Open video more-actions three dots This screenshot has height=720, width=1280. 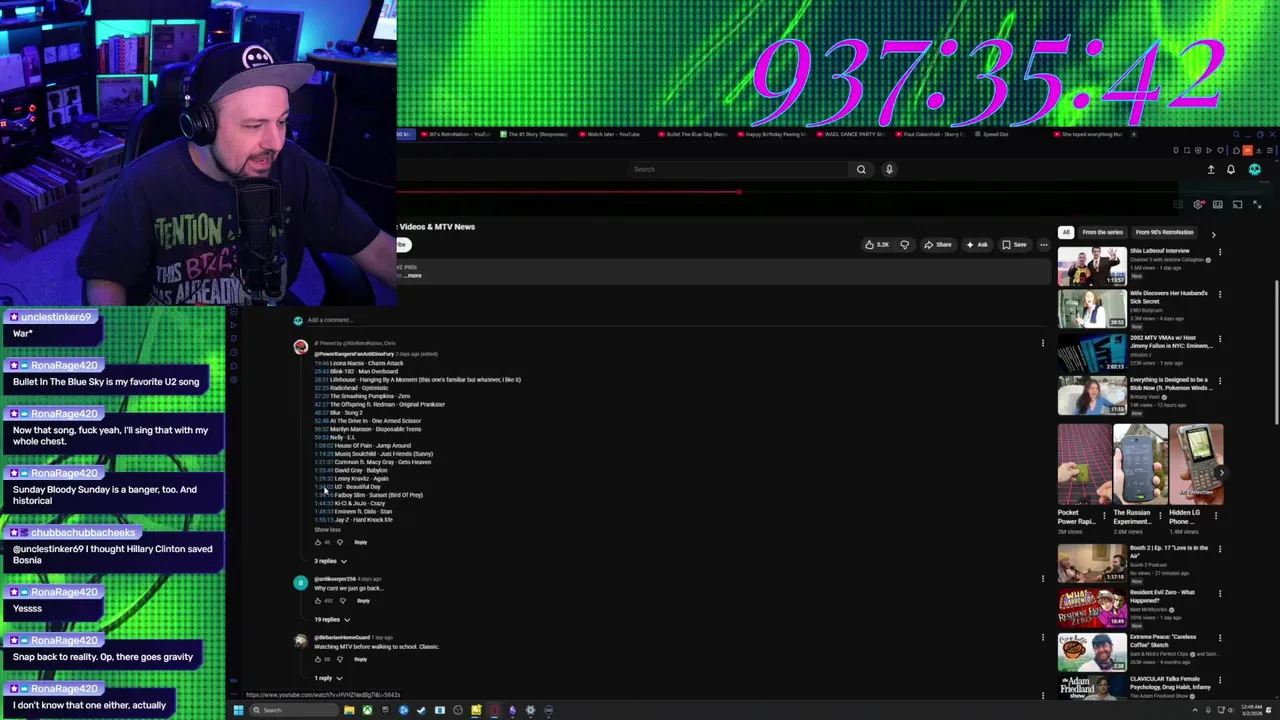tap(1043, 244)
